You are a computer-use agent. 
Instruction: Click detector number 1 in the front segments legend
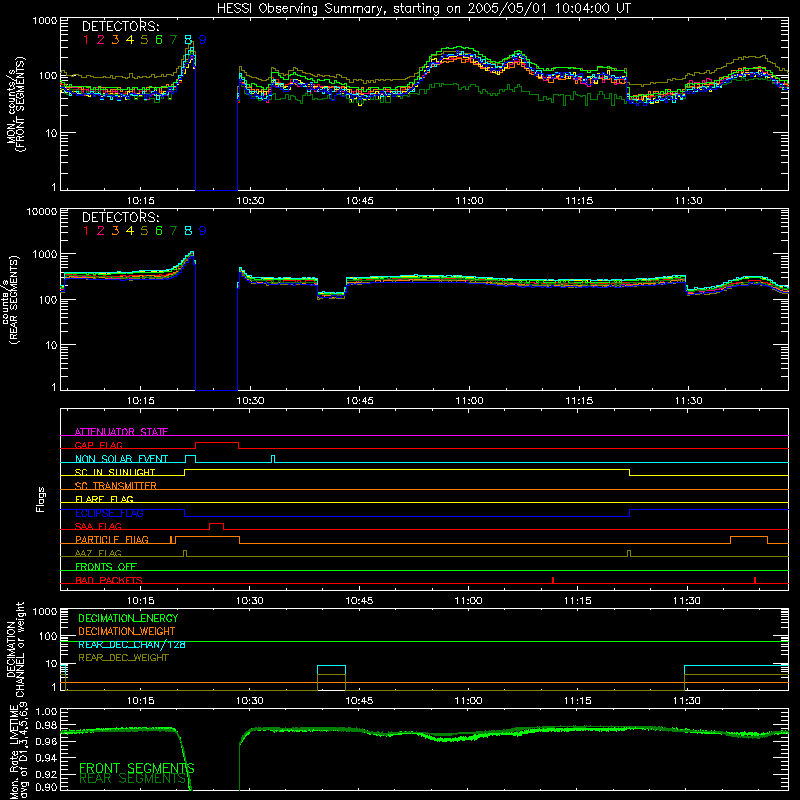(86, 40)
